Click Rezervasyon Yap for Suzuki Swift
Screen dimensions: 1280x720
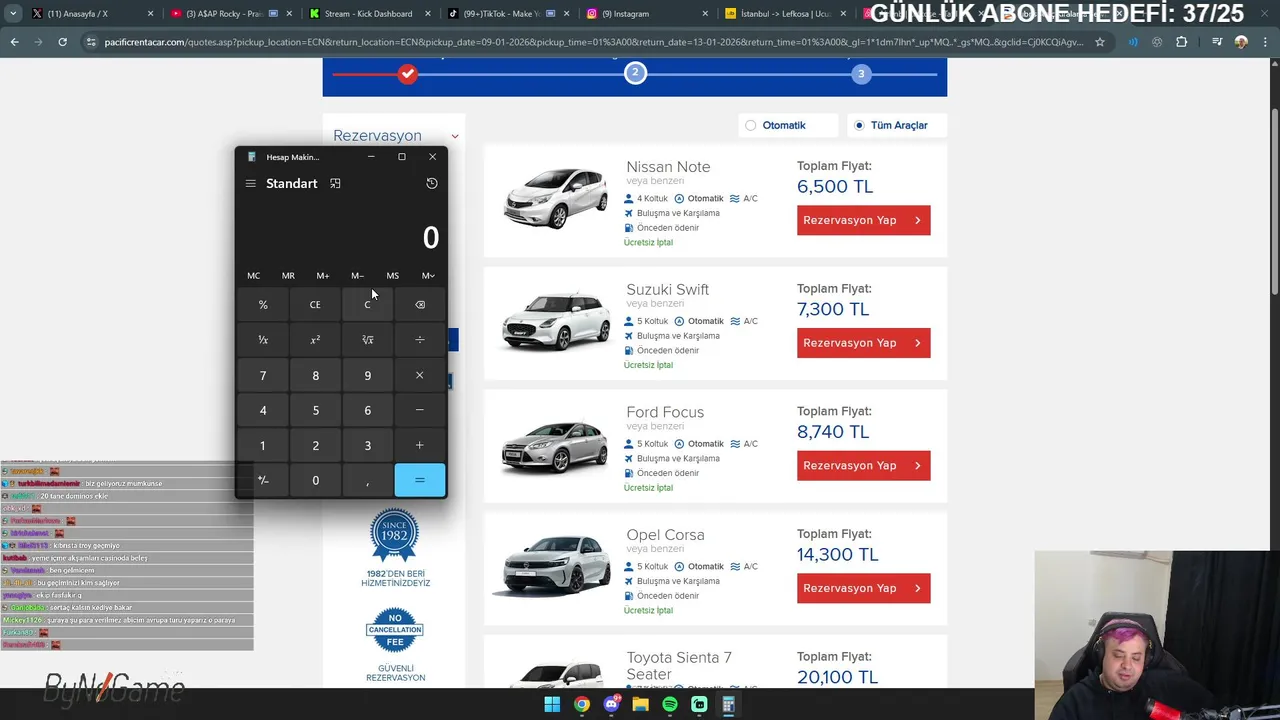click(x=864, y=343)
